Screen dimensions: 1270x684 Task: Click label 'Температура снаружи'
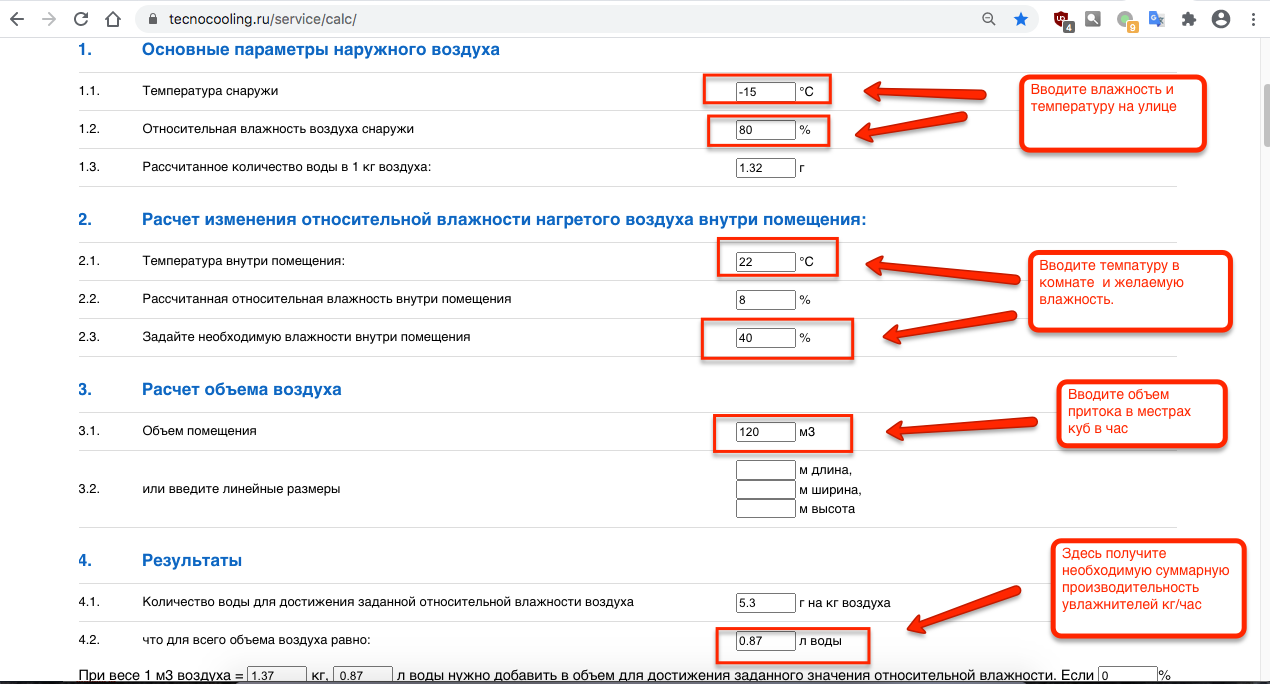(210, 91)
